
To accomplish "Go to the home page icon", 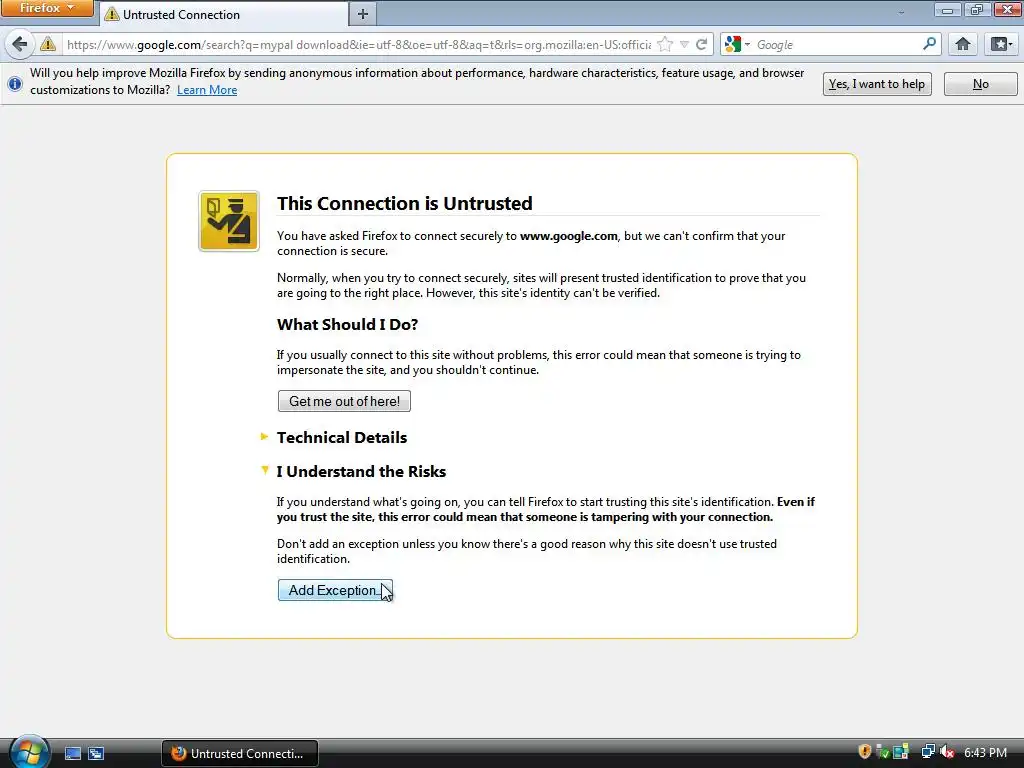I will [x=963, y=44].
